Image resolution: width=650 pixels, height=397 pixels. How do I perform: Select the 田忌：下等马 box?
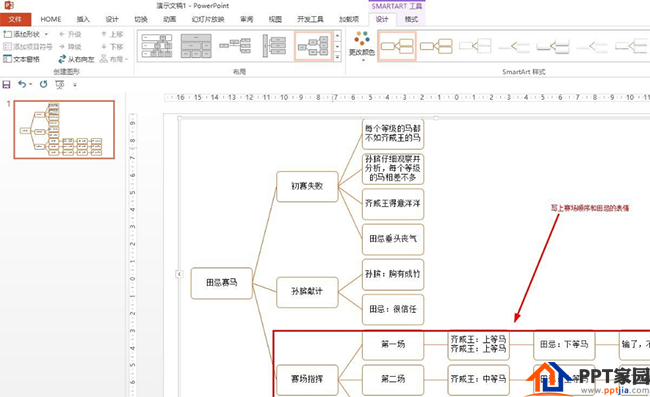click(x=564, y=345)
